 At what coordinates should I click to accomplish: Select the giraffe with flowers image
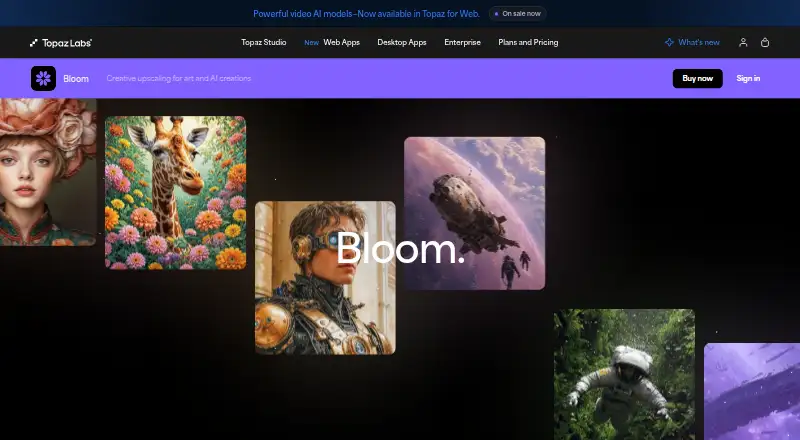pos(176,193)
